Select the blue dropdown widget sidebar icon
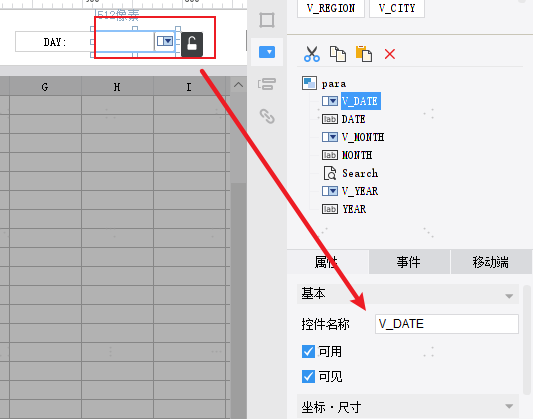Image resolution: width=533 pixels, height=419 pixels. pyautogui.click(x=267, y=52)
